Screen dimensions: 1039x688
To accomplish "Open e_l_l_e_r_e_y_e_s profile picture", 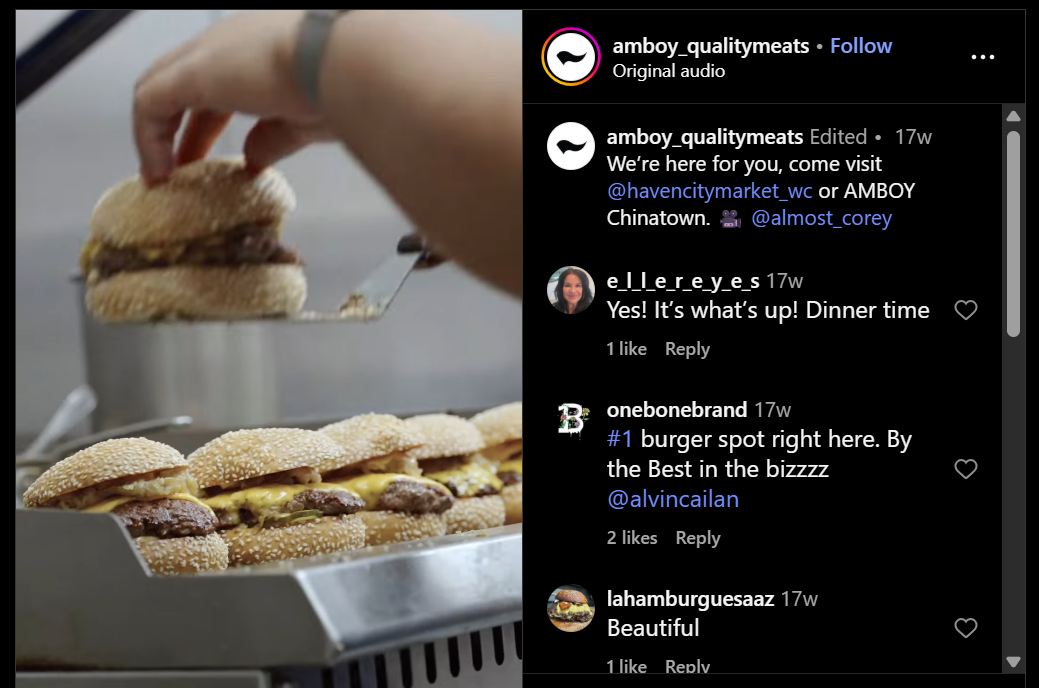I will (571, 290).
